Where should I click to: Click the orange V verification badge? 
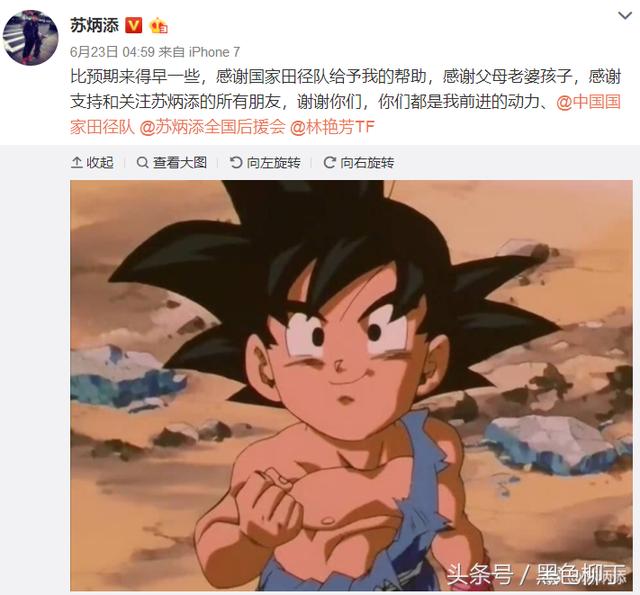pyautogui.click(x=133, y=25)
